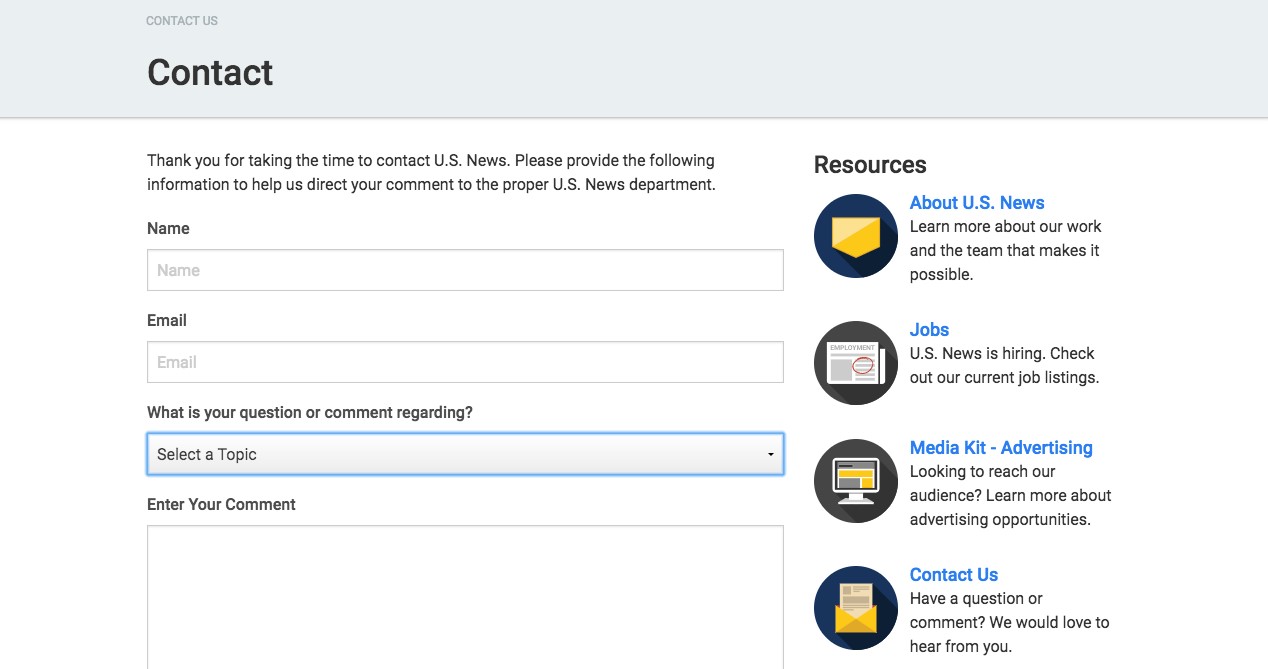Focus the Name input field
Screen dimensions: 1268x669
[465, 270]
